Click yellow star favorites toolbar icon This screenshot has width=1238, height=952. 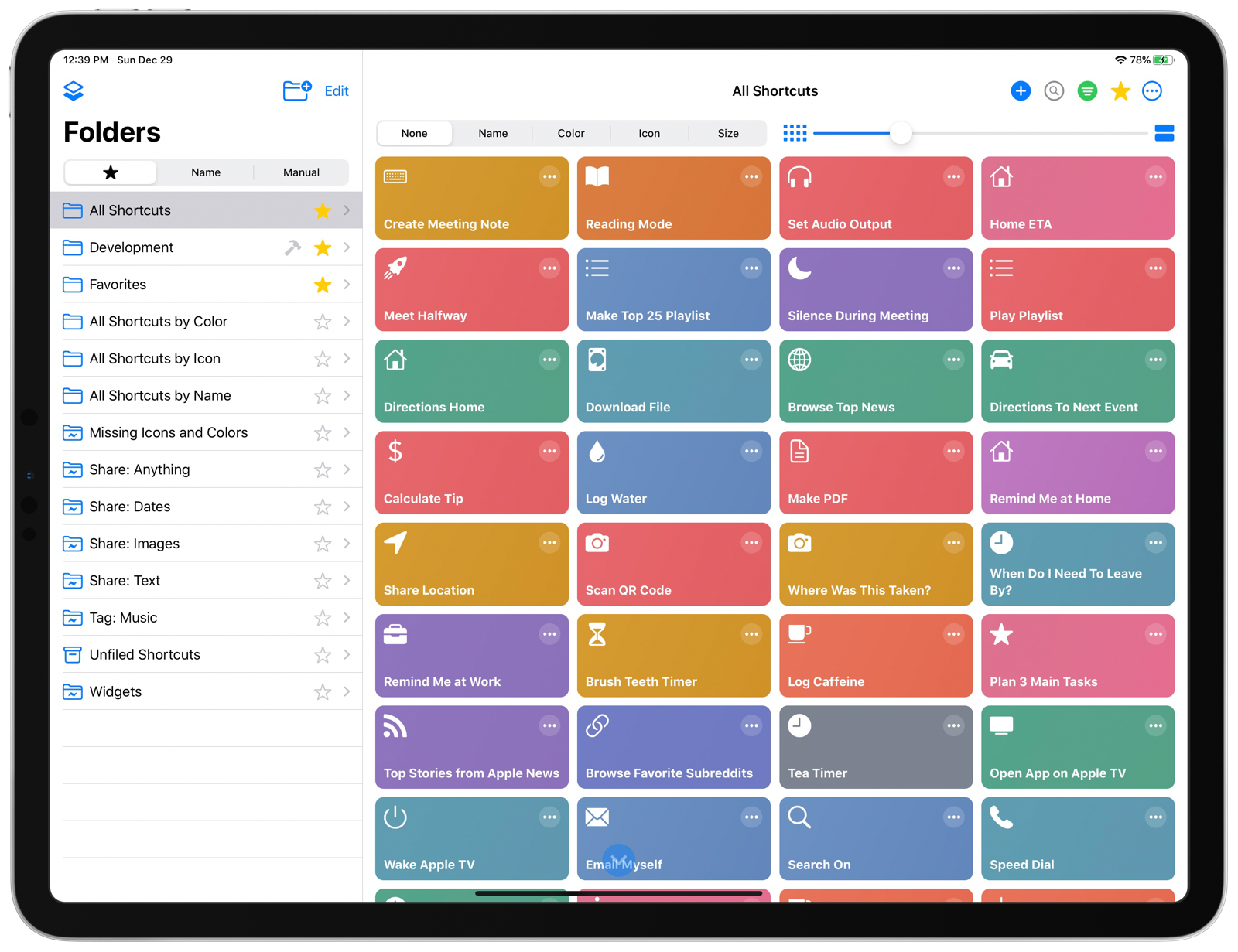click(1120, 91)
